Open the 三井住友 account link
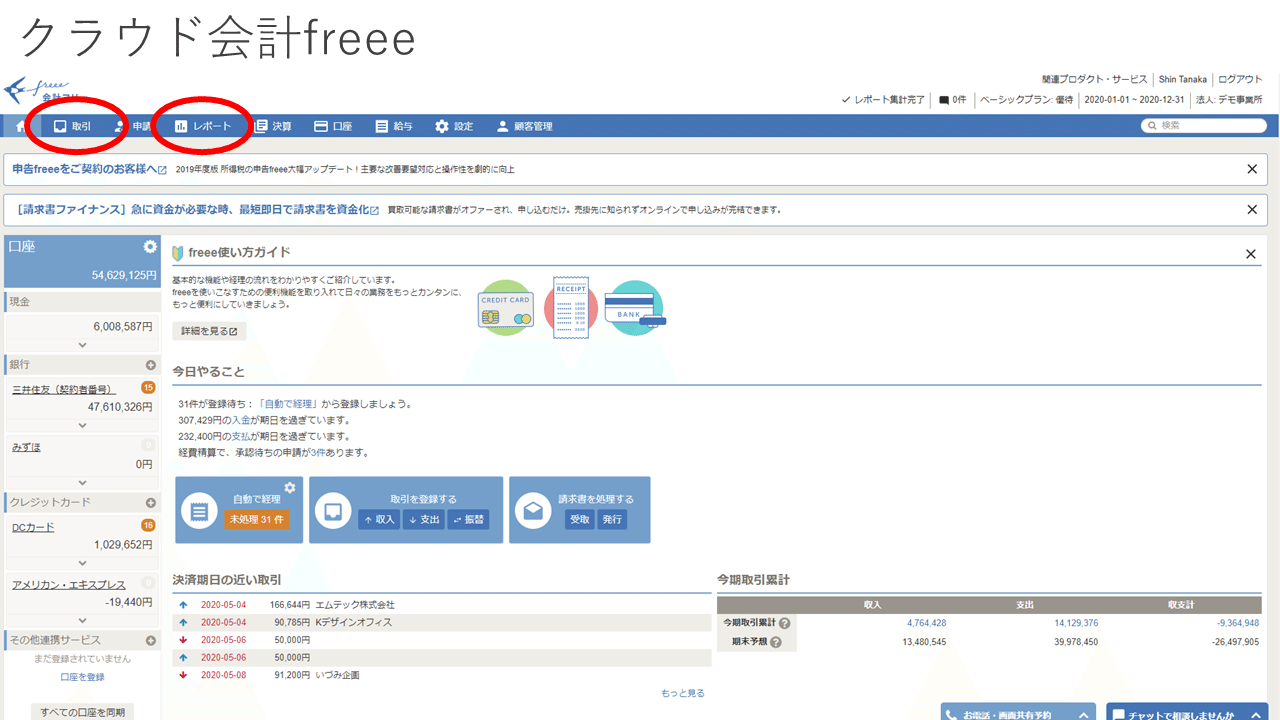 [x=62, y=389]
